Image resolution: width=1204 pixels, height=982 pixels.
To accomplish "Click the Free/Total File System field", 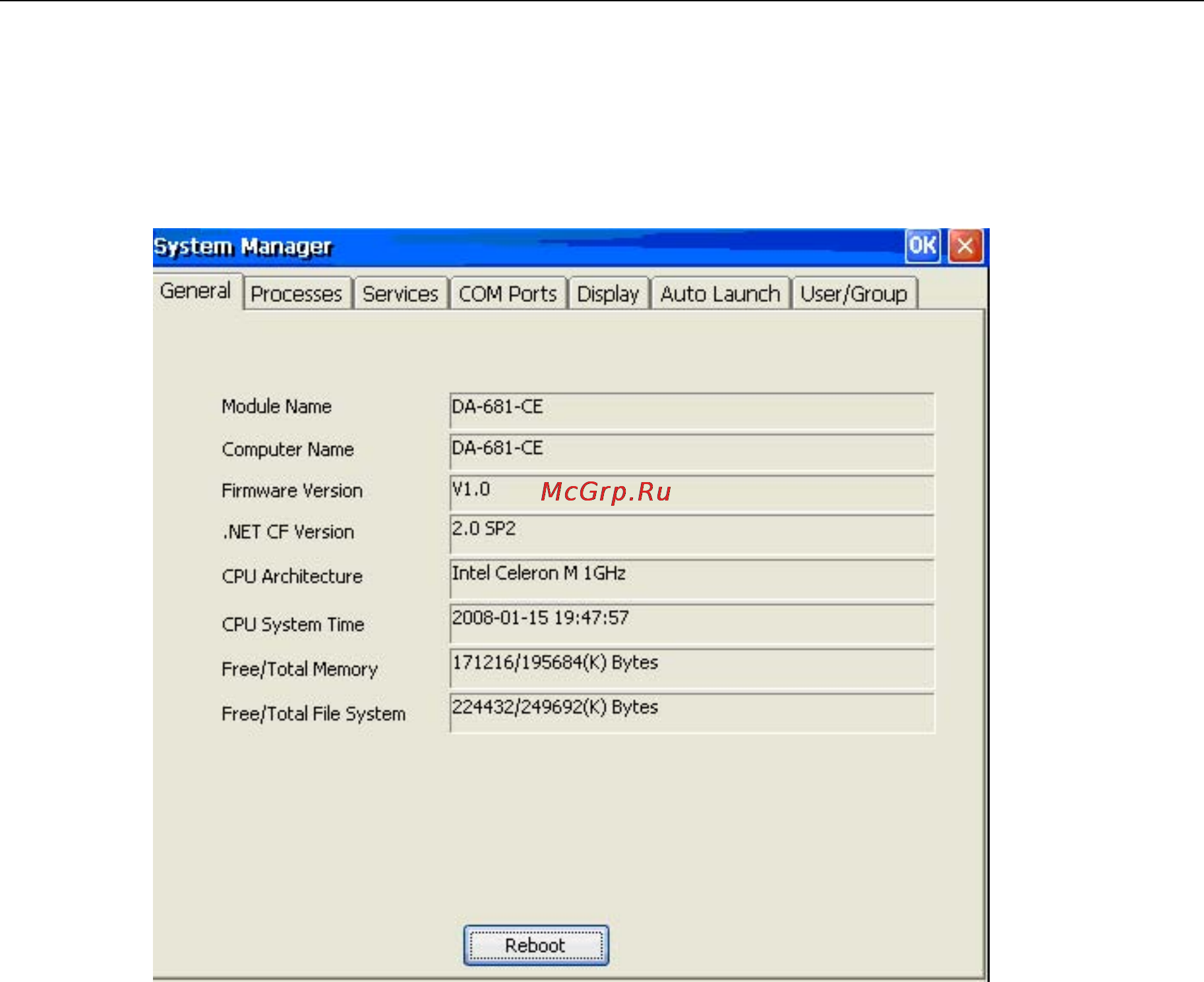I will point(692,713).
